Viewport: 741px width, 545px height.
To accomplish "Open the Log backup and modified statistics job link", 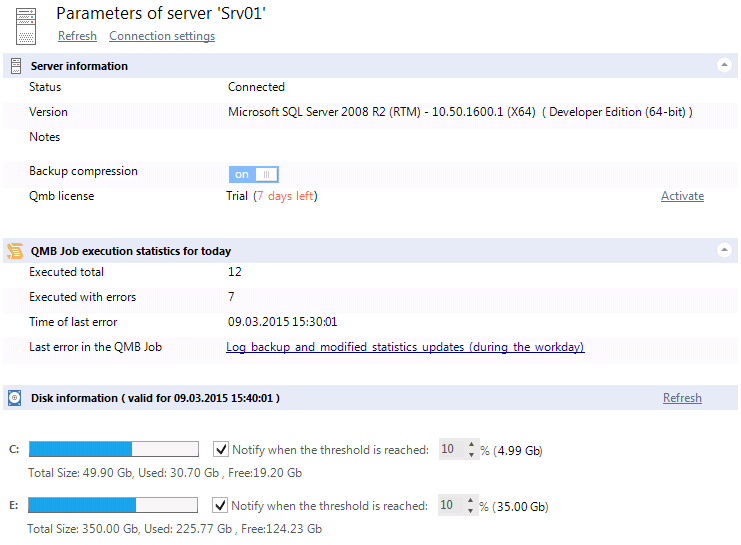I will pos(405,347).
